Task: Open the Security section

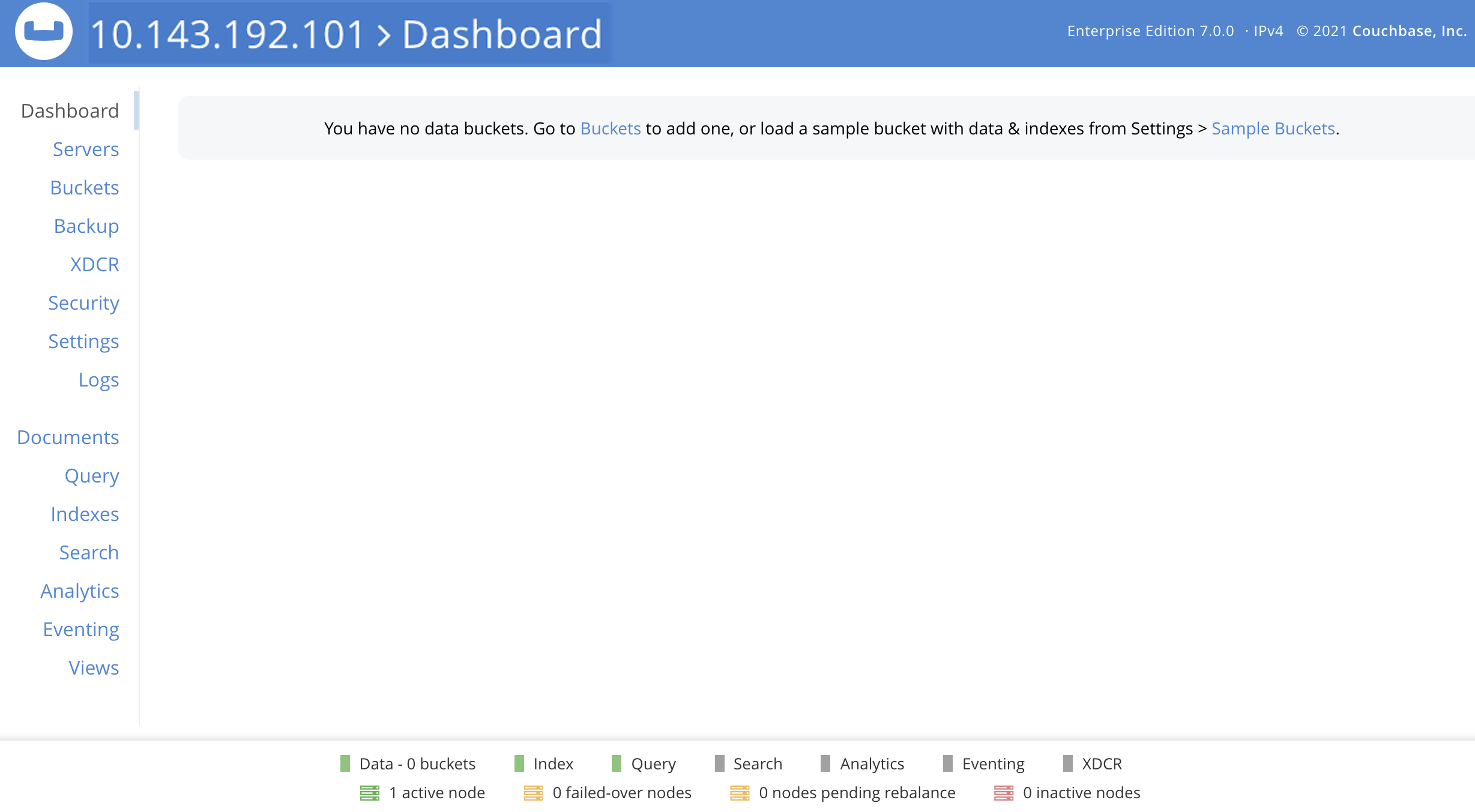Action: pos(83,302)
